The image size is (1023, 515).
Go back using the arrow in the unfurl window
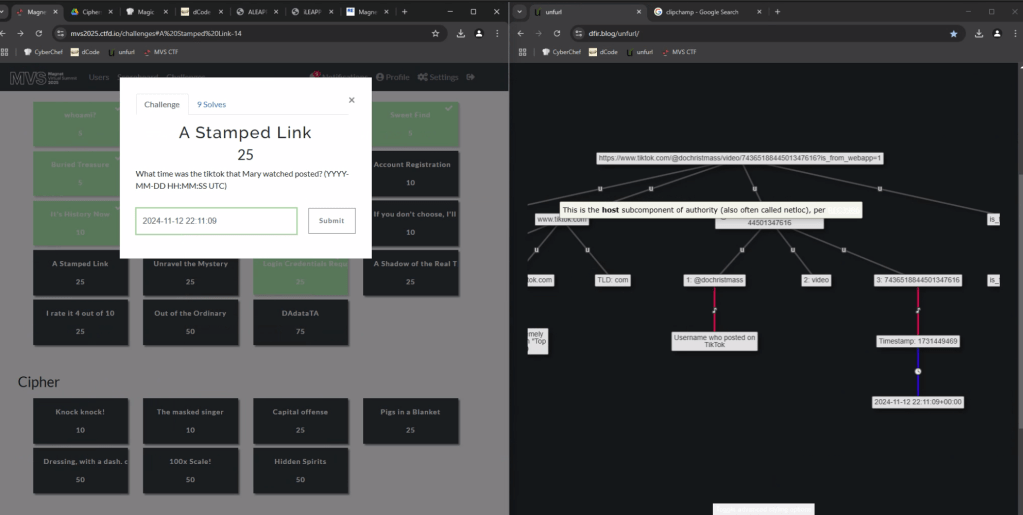[x=521, y=33]
